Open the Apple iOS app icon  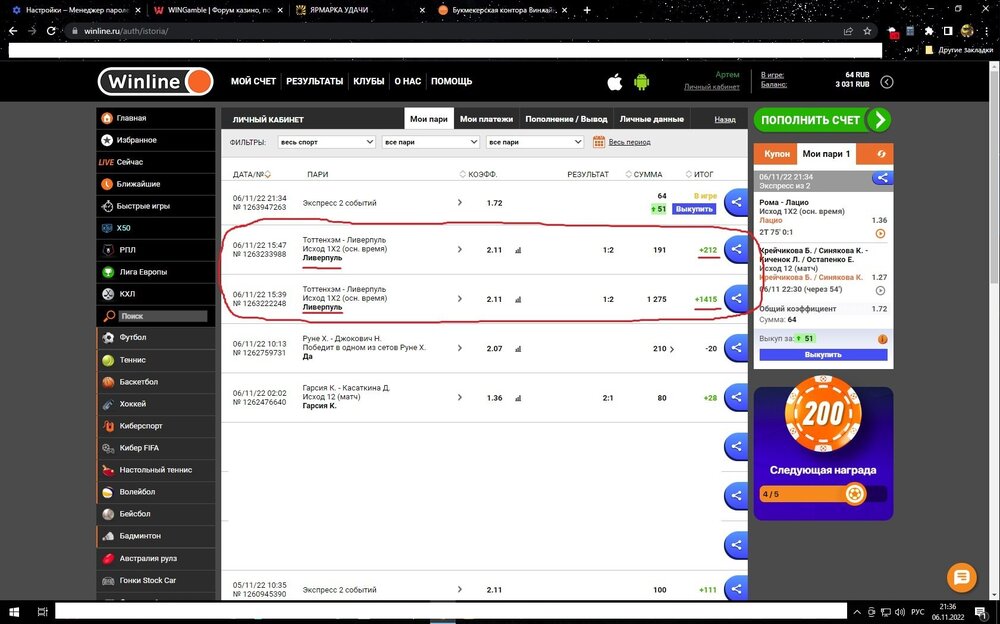click(615, 81)
